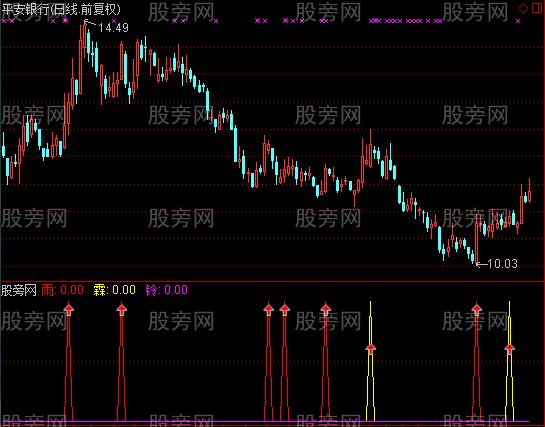
Task: Click the chart title 平安银行(日线.前复权)
Action: [61, 9]
